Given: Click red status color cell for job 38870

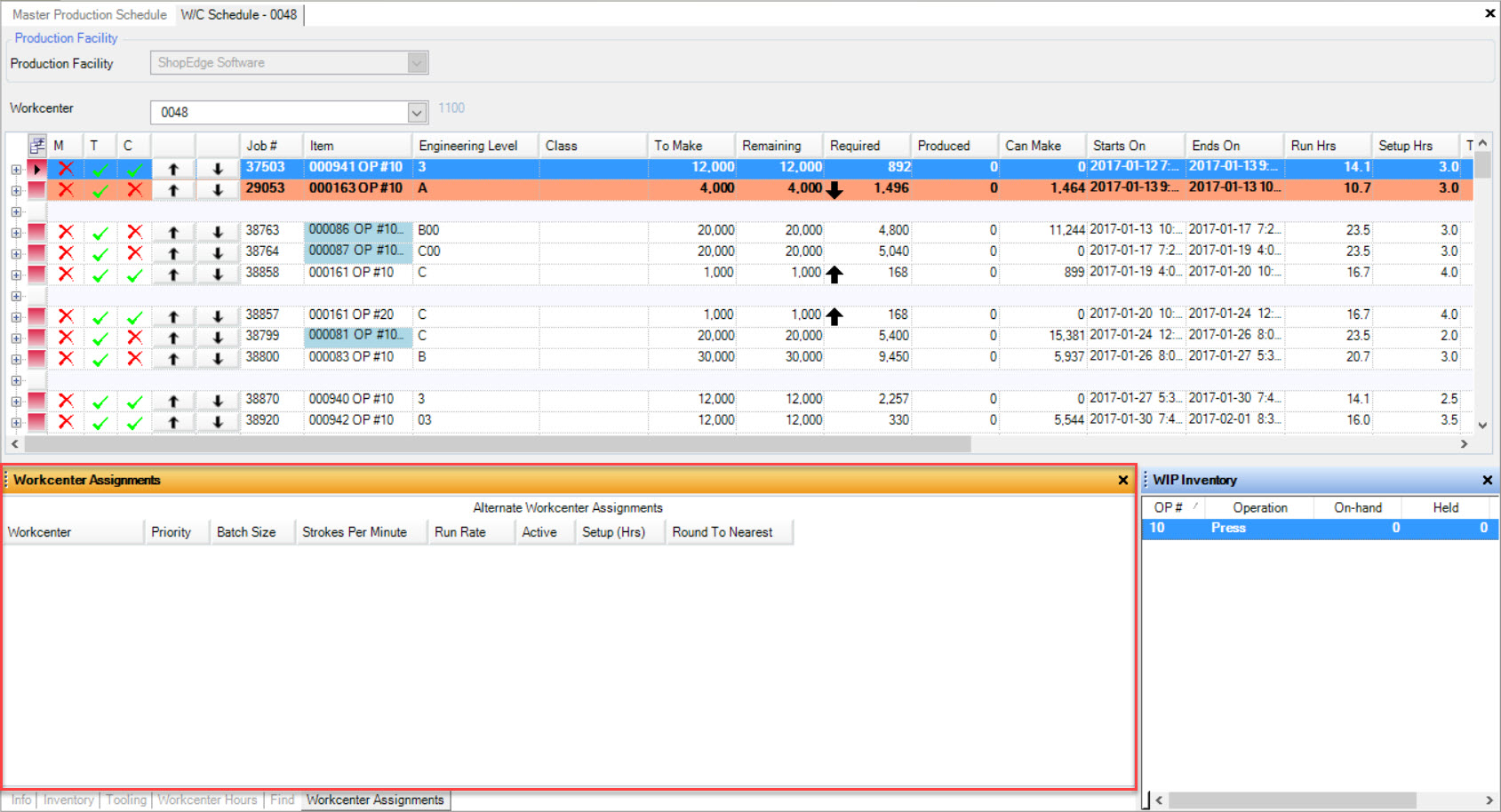Looking at the screenshot, I should coord(36,401).
